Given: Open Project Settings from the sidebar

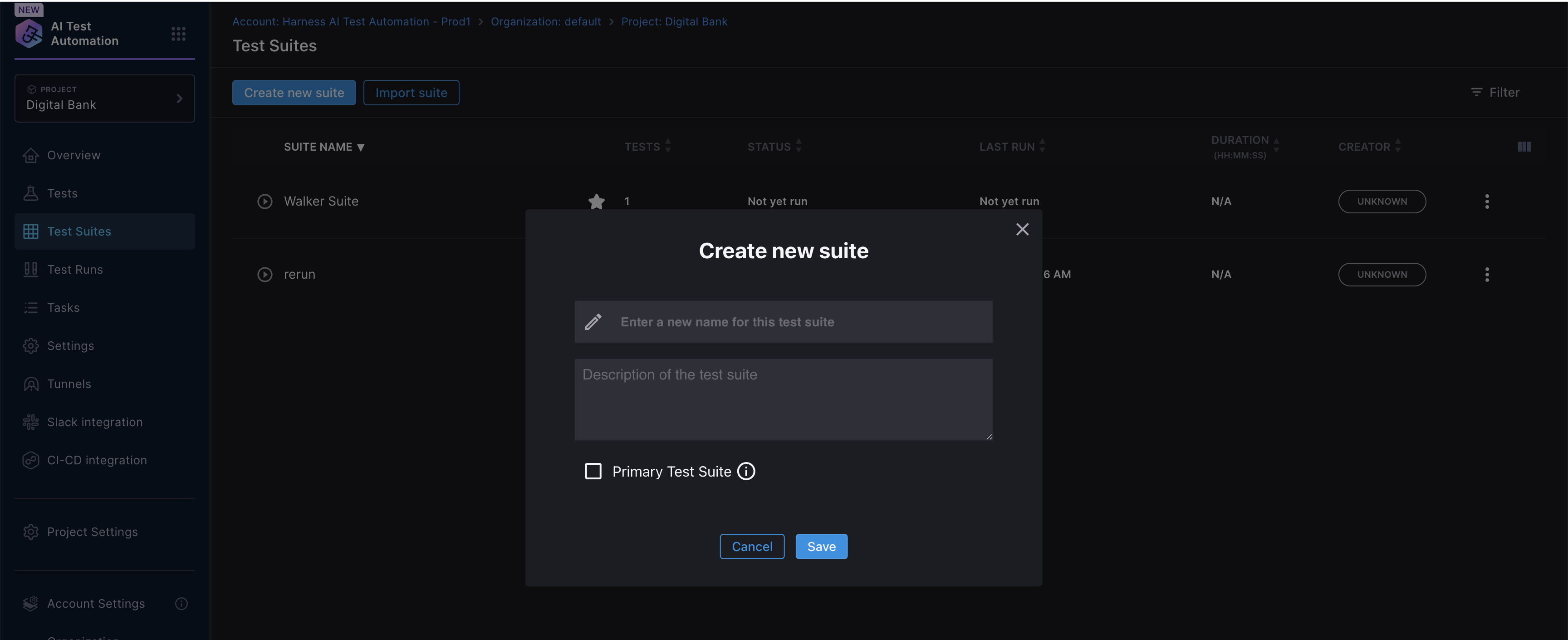Looking at the screenshot, I should [93, 531].
